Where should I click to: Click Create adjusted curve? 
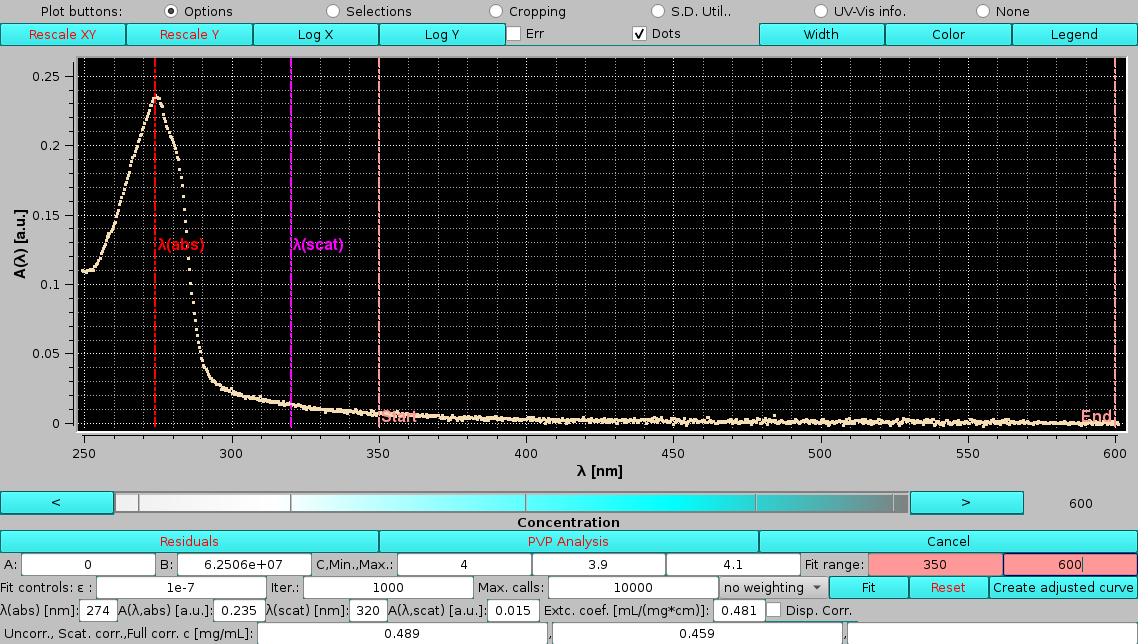coord(1063,587)
